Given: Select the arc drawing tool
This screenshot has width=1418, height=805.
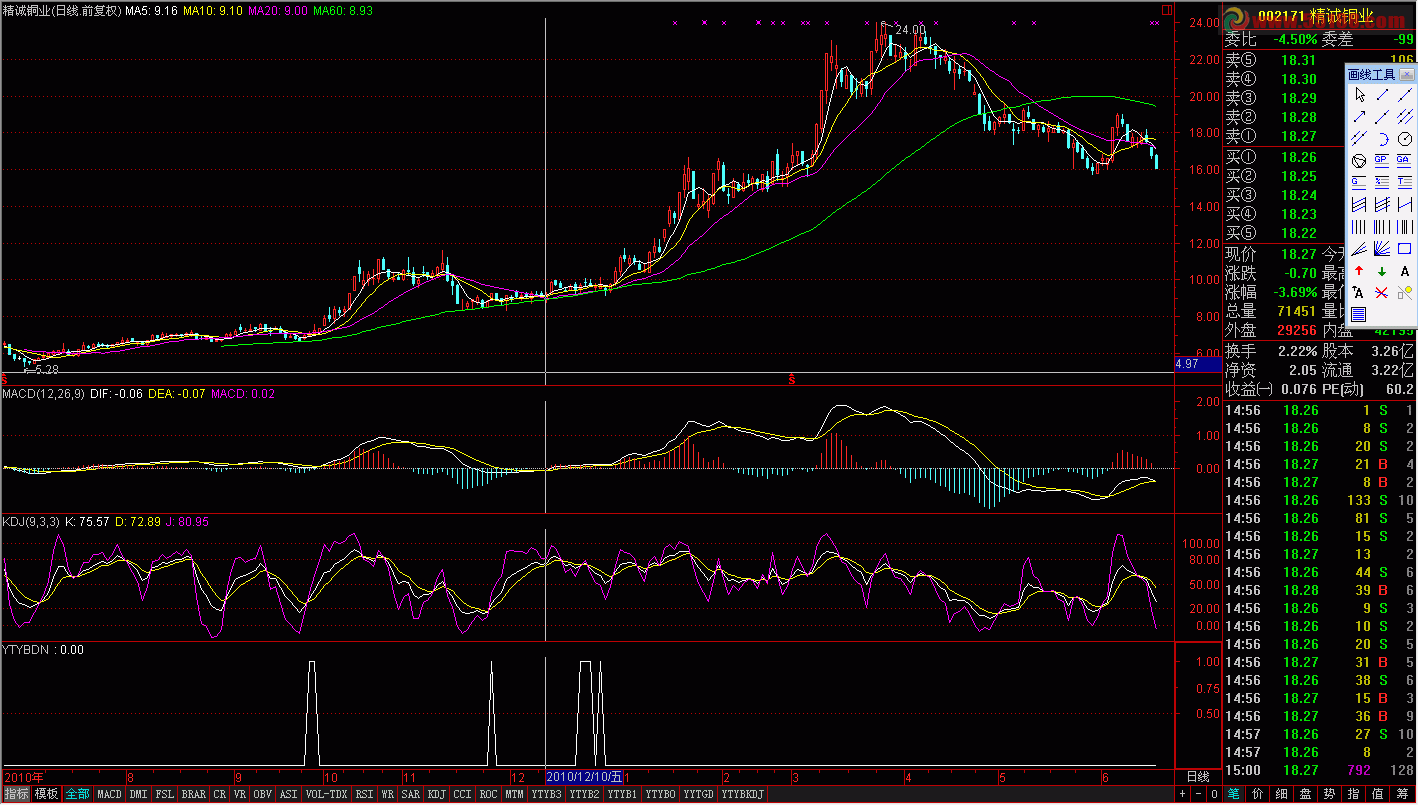Looking at the screenshot, I should point(1382,139).
